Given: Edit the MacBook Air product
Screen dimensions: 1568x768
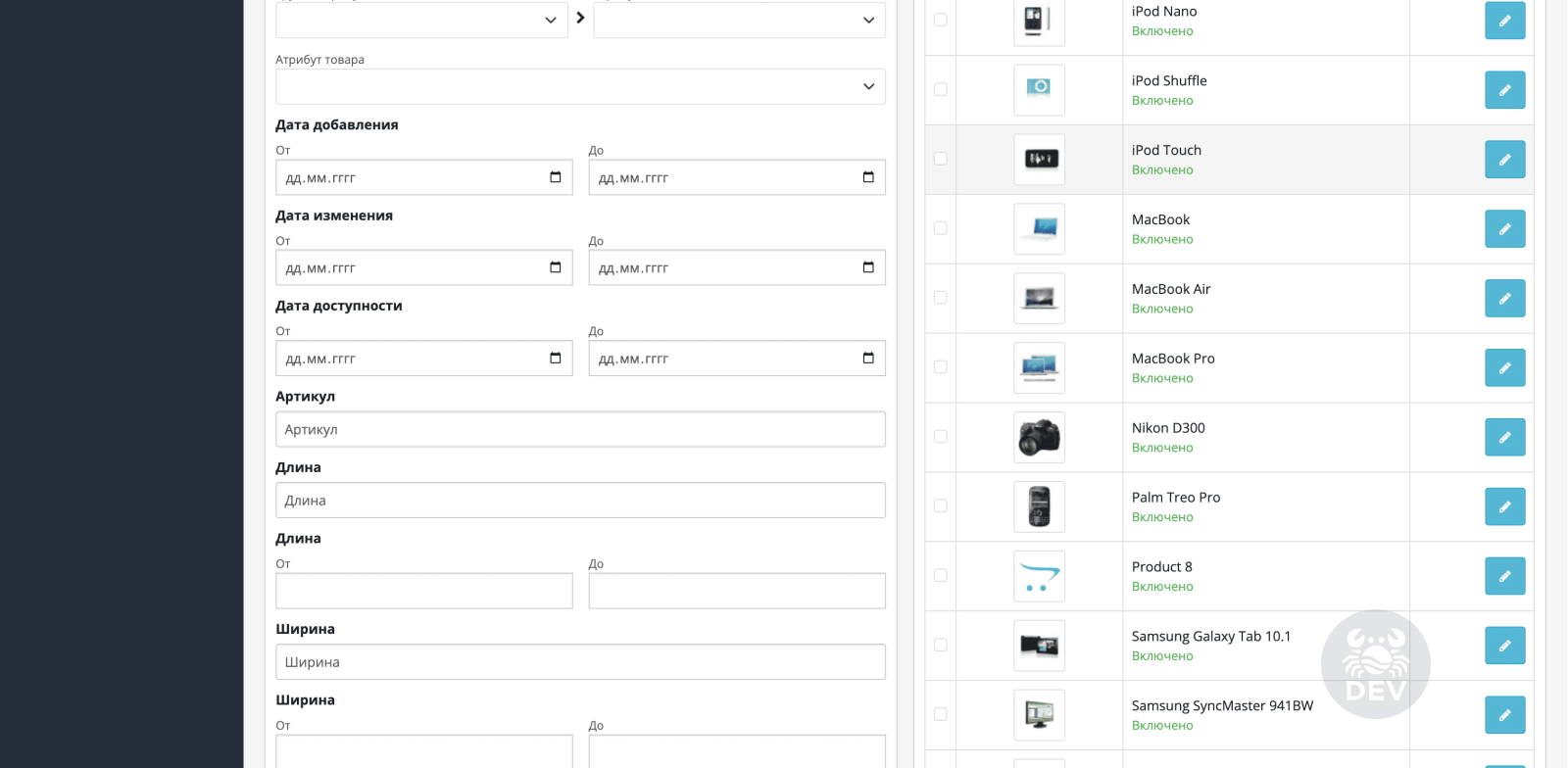Looking at the screenshot, I should point(1504,299).
